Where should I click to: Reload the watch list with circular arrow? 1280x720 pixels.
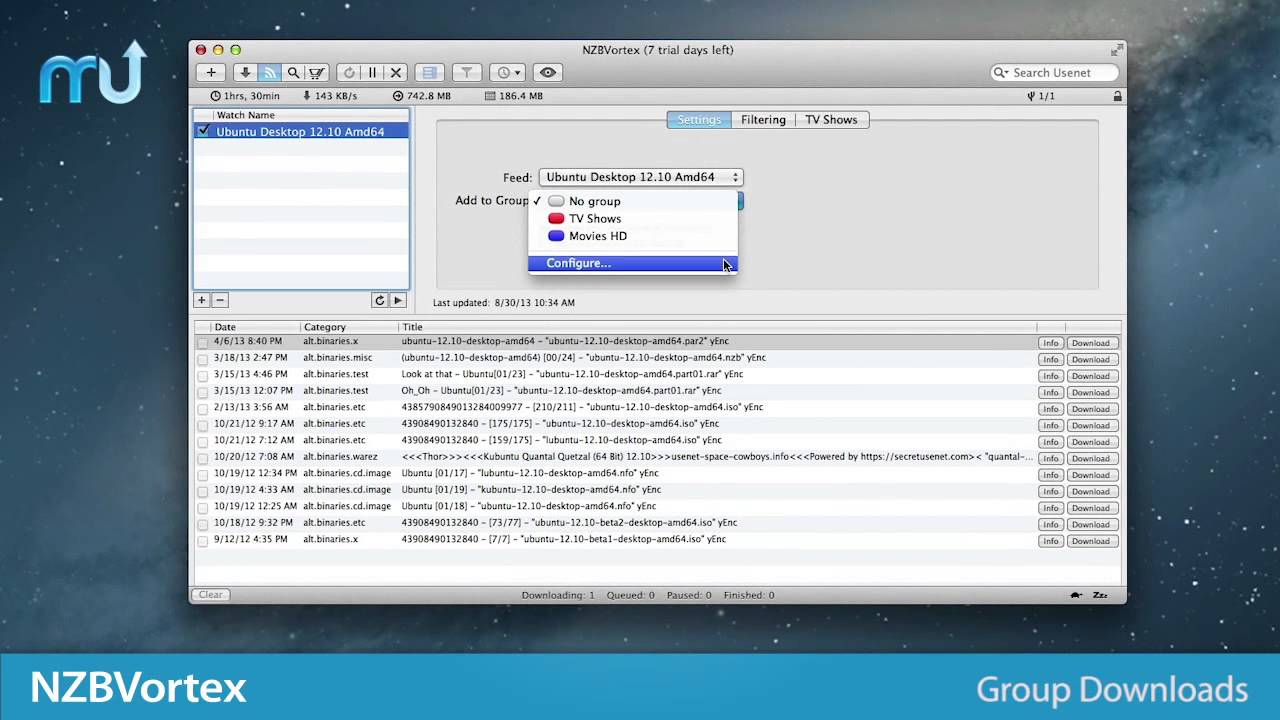click(379, 300)
